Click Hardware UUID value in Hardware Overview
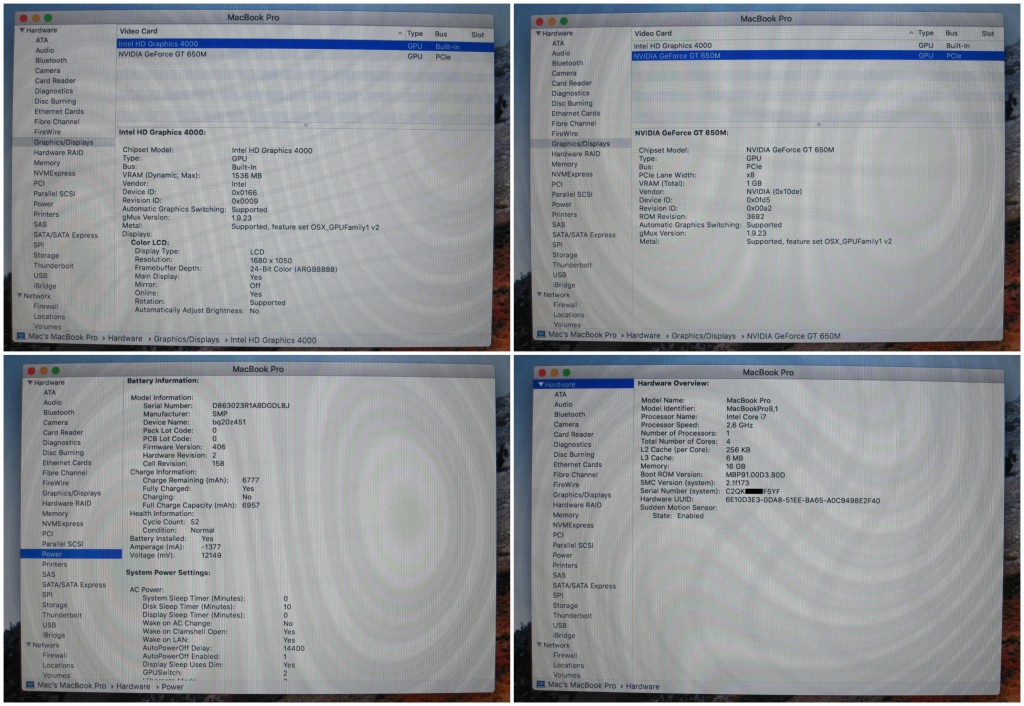Viewport: 1024px width, 706px height. [803, 500]
